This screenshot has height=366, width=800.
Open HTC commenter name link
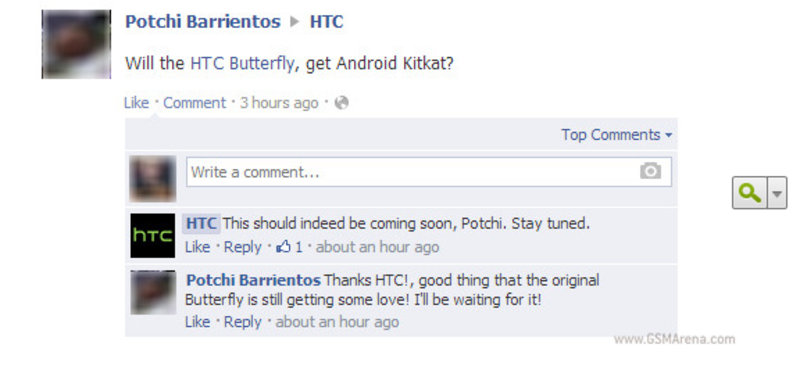[202, 224]
